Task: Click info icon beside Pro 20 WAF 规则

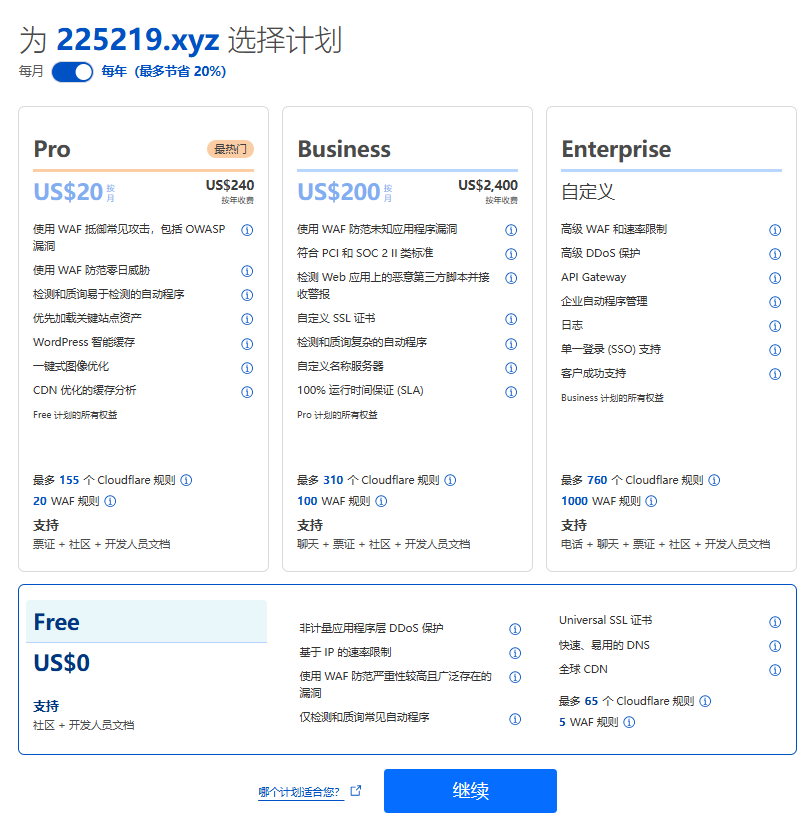Action: coord(111,502)
